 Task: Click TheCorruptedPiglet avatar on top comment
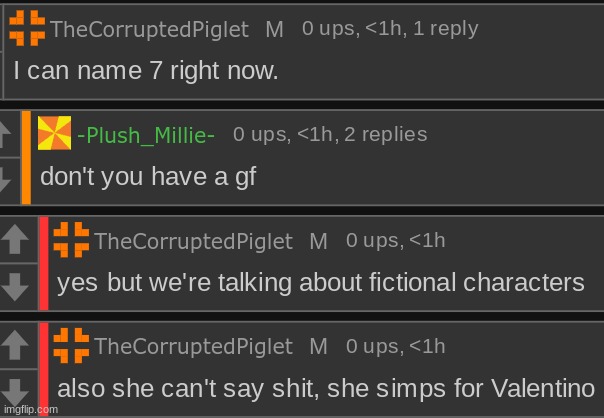tap(27, 28)
